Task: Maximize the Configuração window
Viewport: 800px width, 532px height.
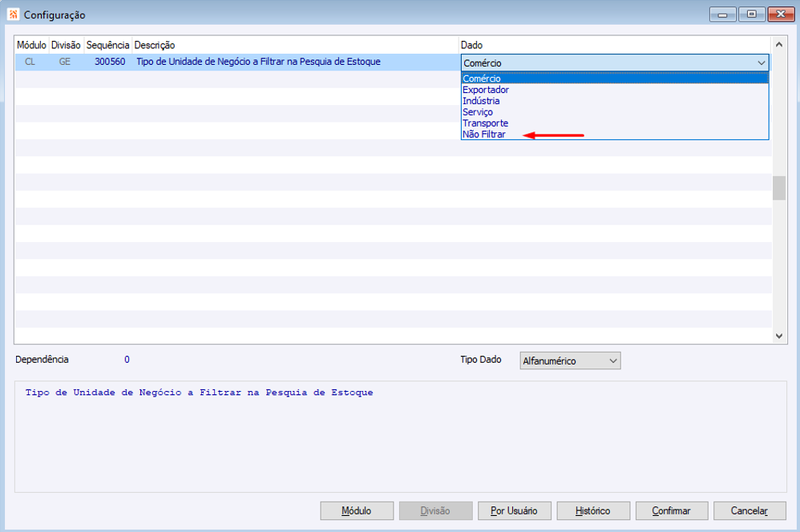Action: [x=752, y=14]
